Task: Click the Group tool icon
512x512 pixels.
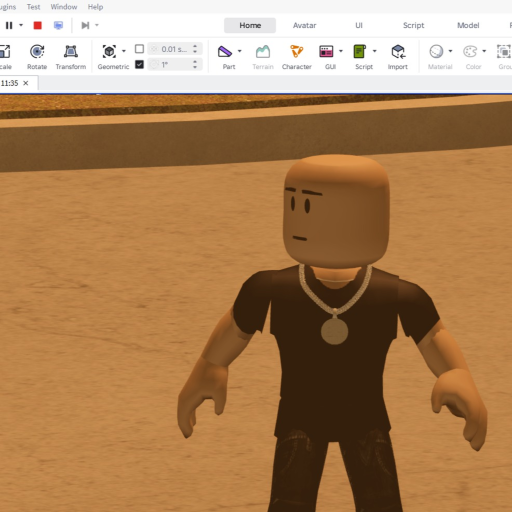Action: point(504,52)
